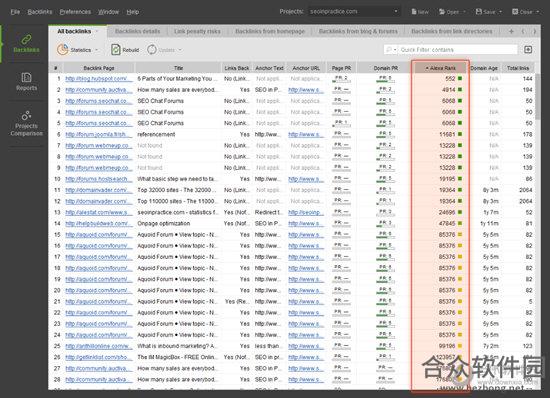Click the Statistics pie chart icon
This screenshot has width=550, height=398.
coord(62,49)
